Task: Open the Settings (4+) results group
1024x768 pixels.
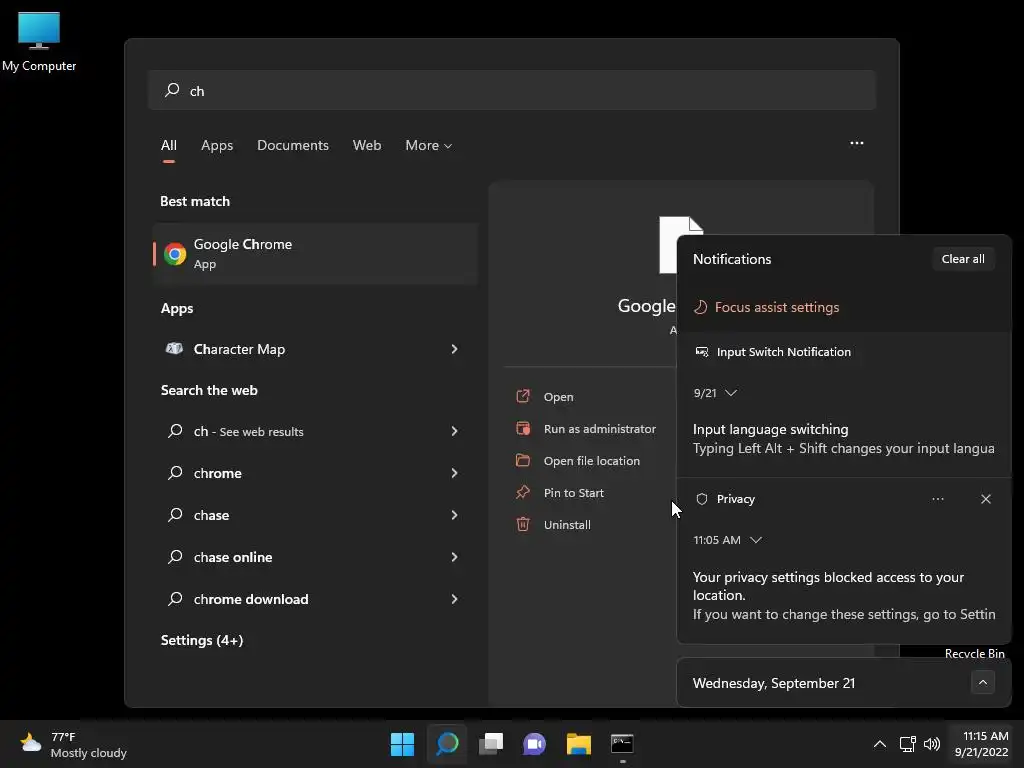Action: (x=202, y=640)
